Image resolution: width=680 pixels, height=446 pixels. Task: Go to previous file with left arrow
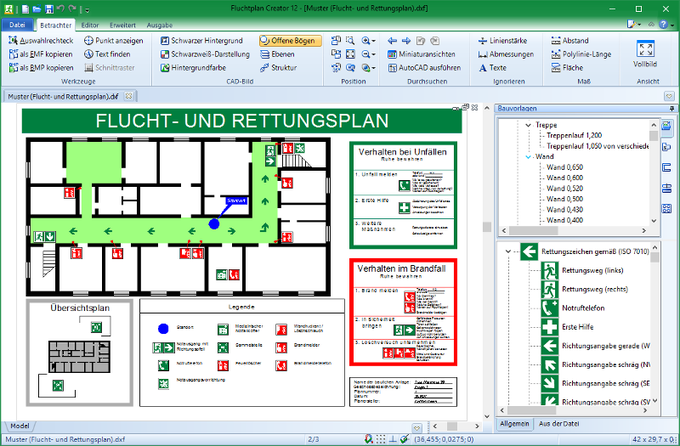coord(392,41)
